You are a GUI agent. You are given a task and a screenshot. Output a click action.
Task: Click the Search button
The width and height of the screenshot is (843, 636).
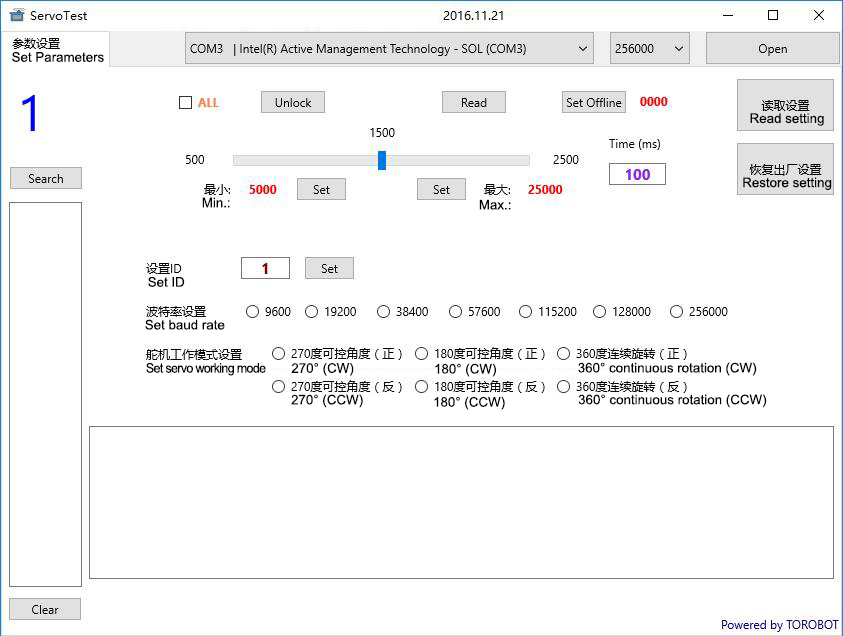click(46, 178)
